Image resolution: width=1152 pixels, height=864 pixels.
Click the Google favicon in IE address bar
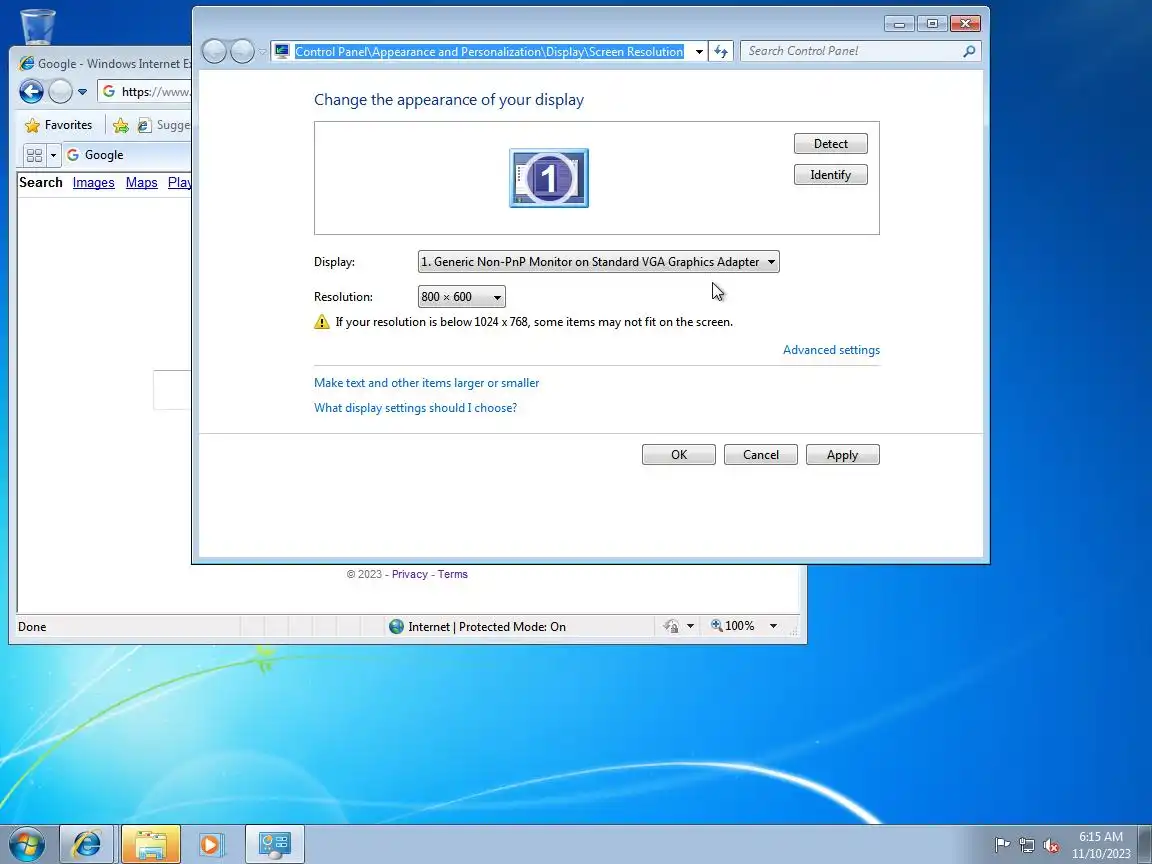click(x=109, y=91)
